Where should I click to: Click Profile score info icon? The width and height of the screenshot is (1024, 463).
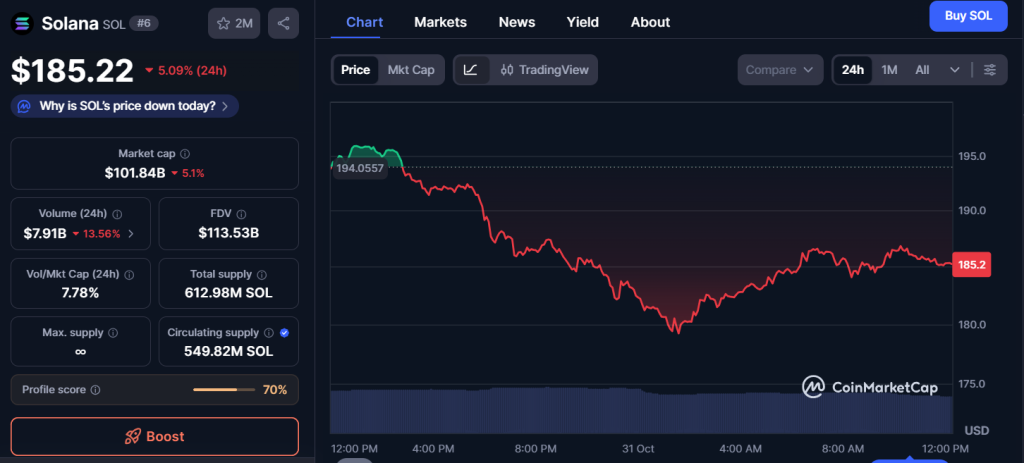point(96,390)
